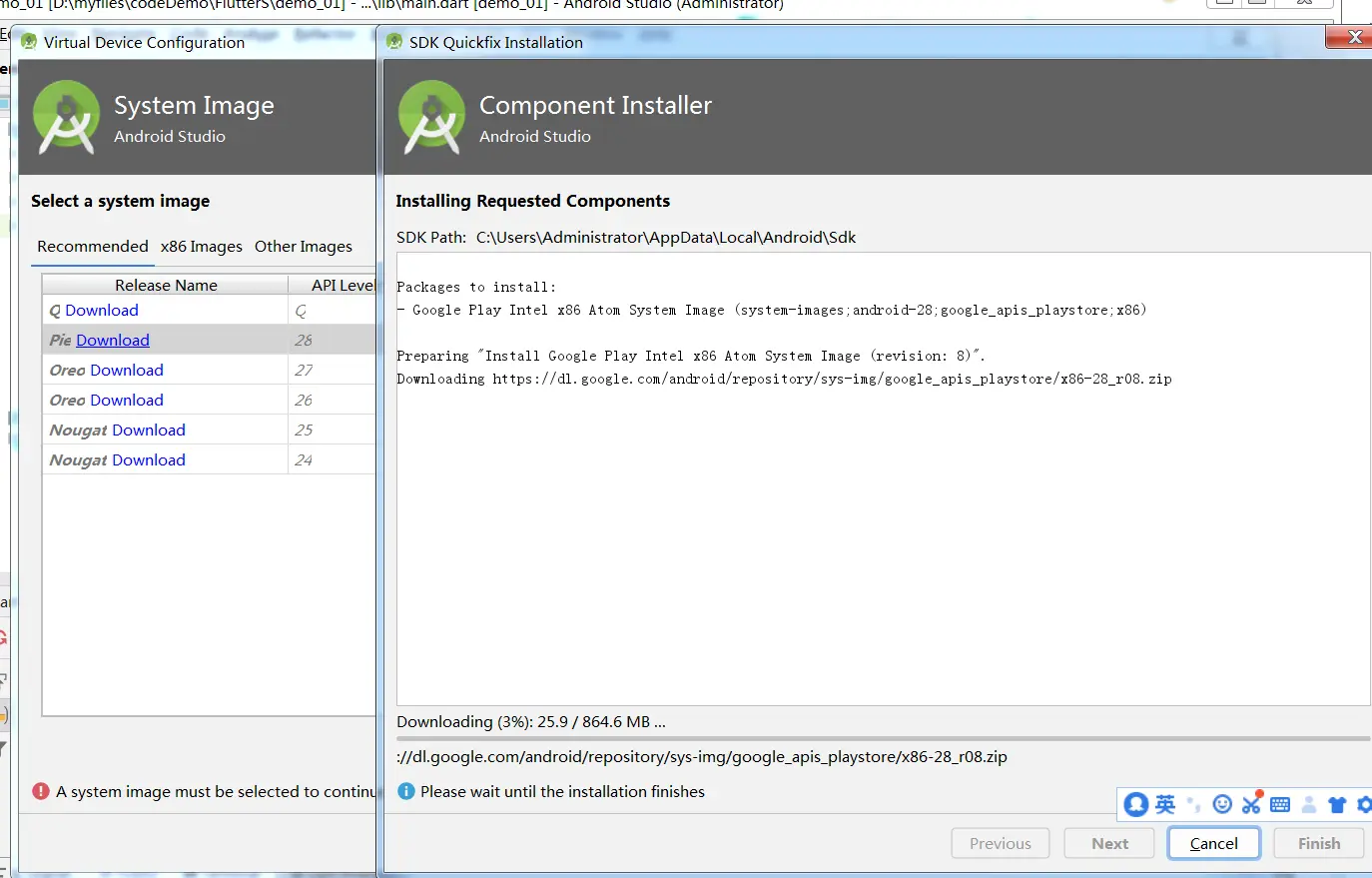Switch to the Recommended tab
Viewport: 1372px width, 878px height.
click(x=93, y=246)
